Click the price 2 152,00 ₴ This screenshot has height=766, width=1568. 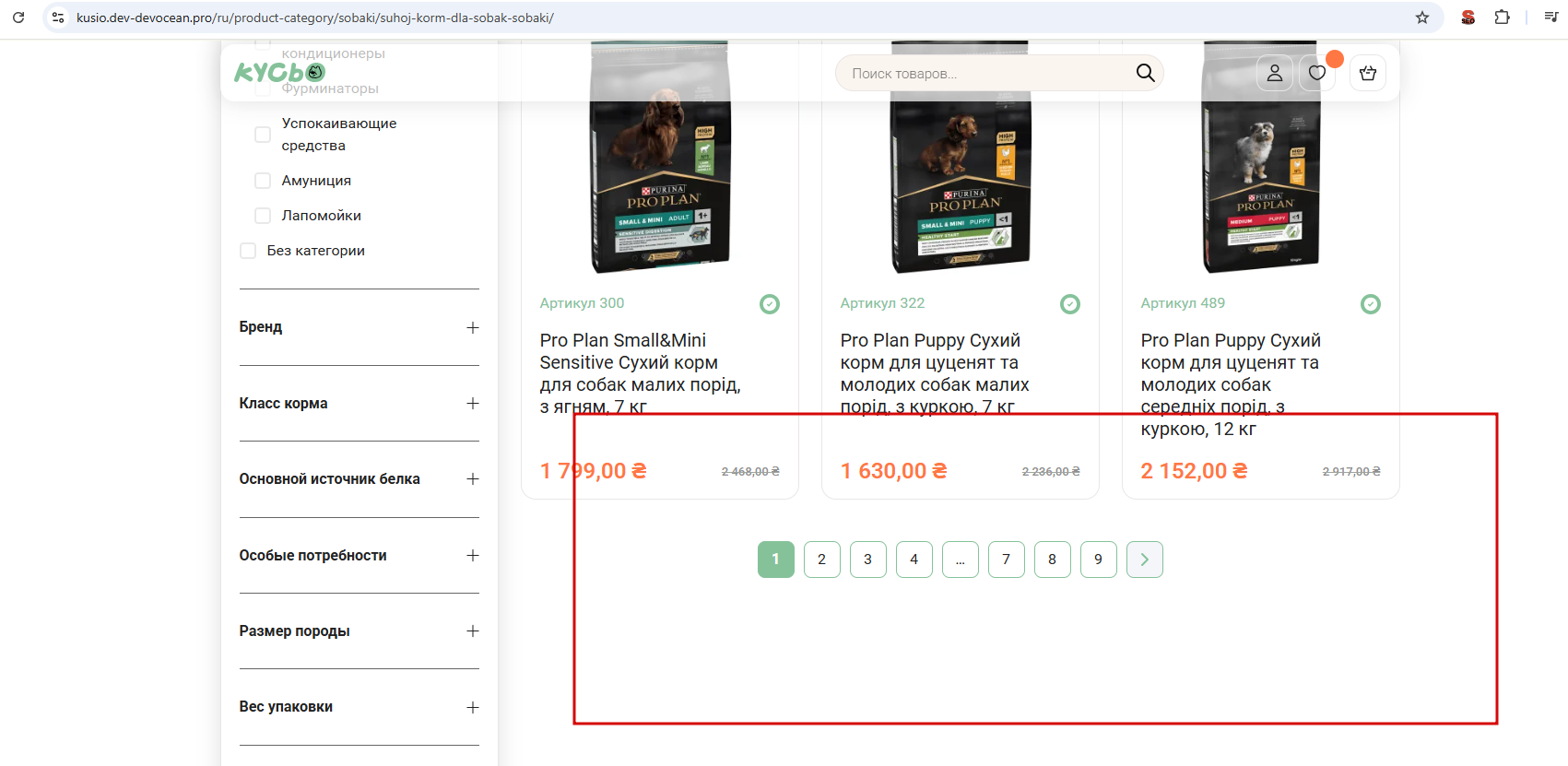1195,471
